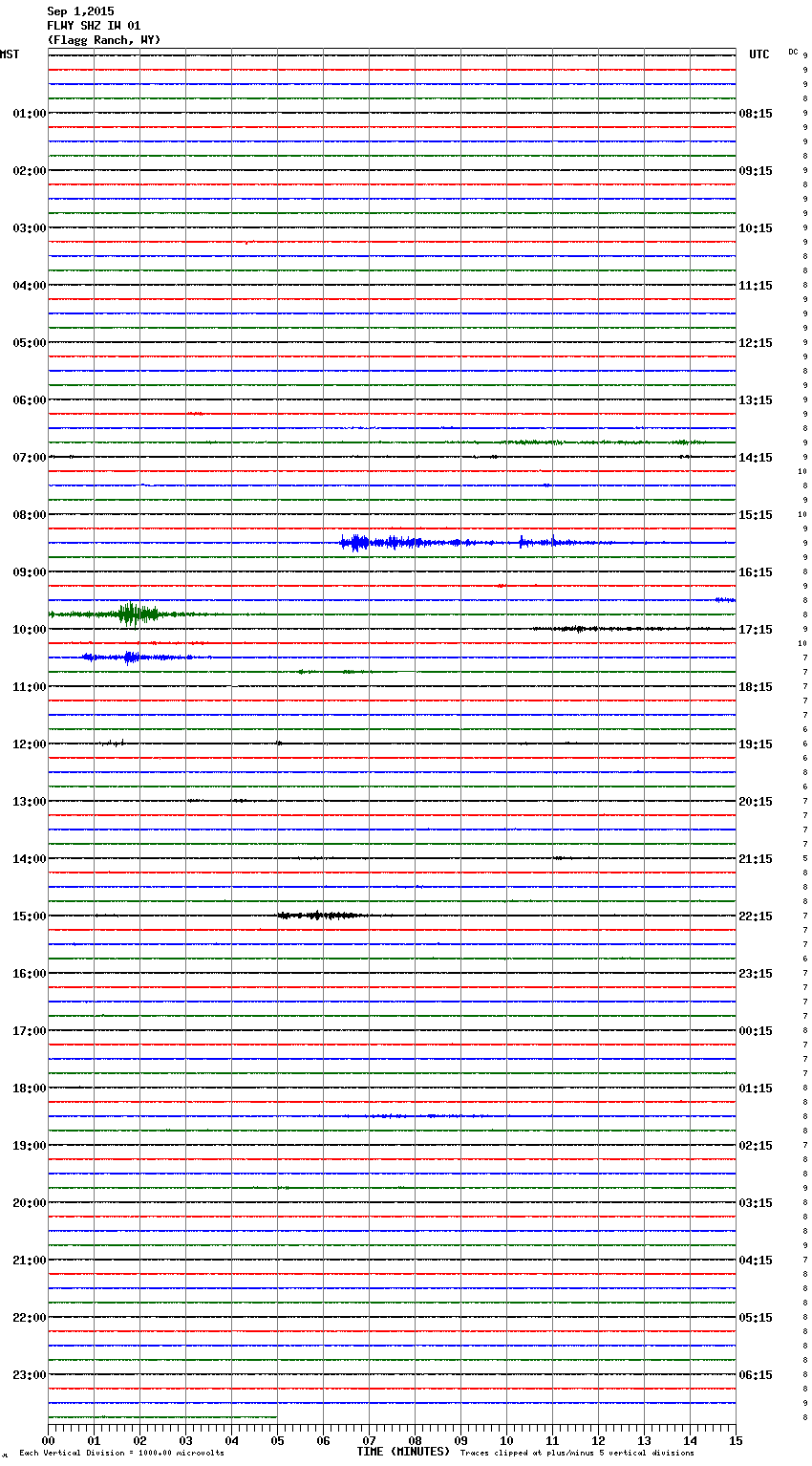Click the vertical division 1000.00 microvolts note
Image resolution: width=812 pixels, height=1466 pixels.
(122, 1454)
